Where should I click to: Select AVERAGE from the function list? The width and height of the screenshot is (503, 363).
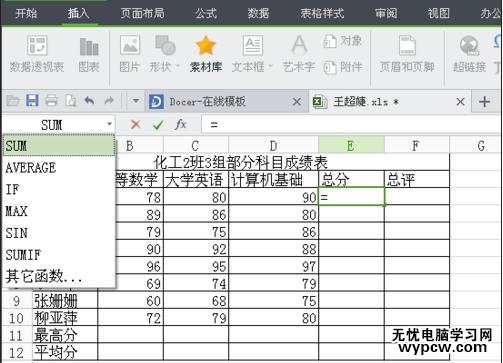point(59,168)
